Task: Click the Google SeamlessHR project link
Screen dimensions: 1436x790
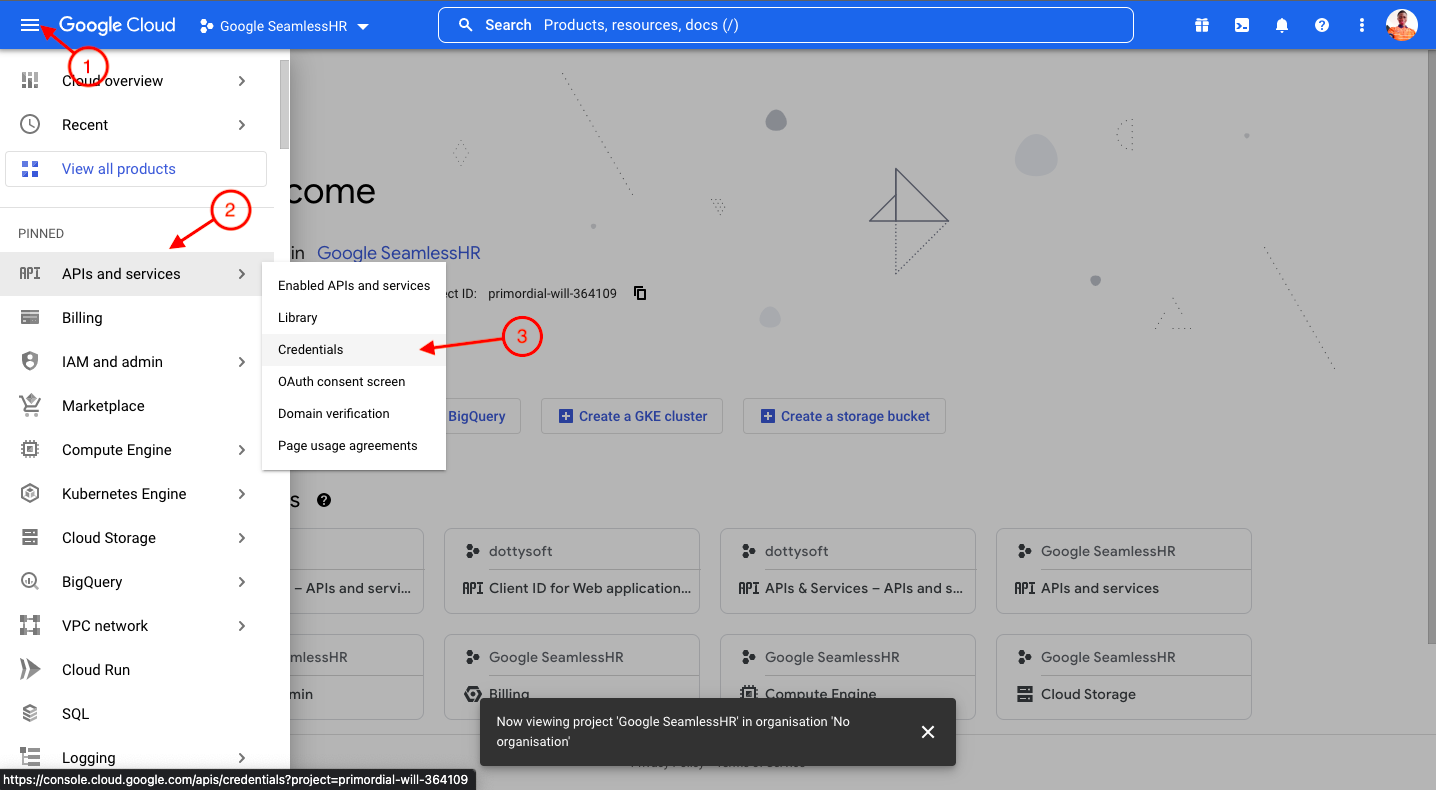Action: [x=399, y=253]
